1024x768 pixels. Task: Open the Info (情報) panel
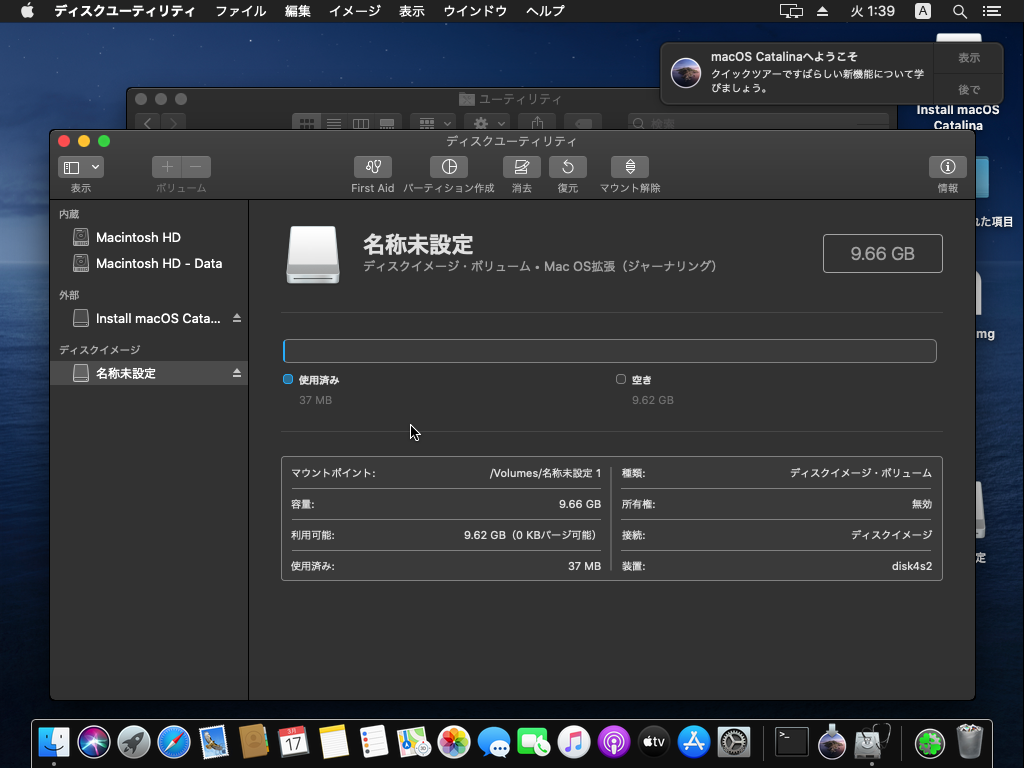[948, 167]
